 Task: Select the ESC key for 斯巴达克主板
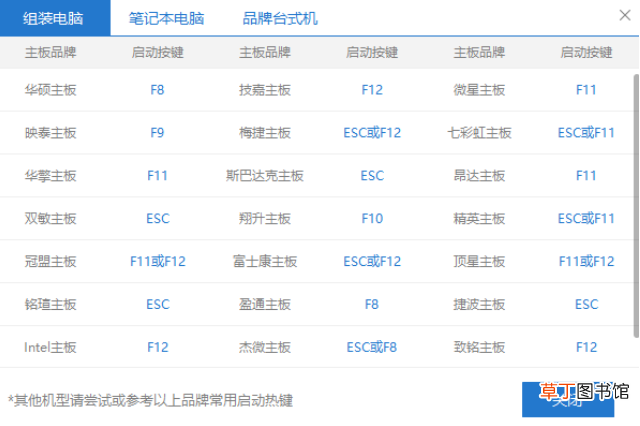coord(372,175)
